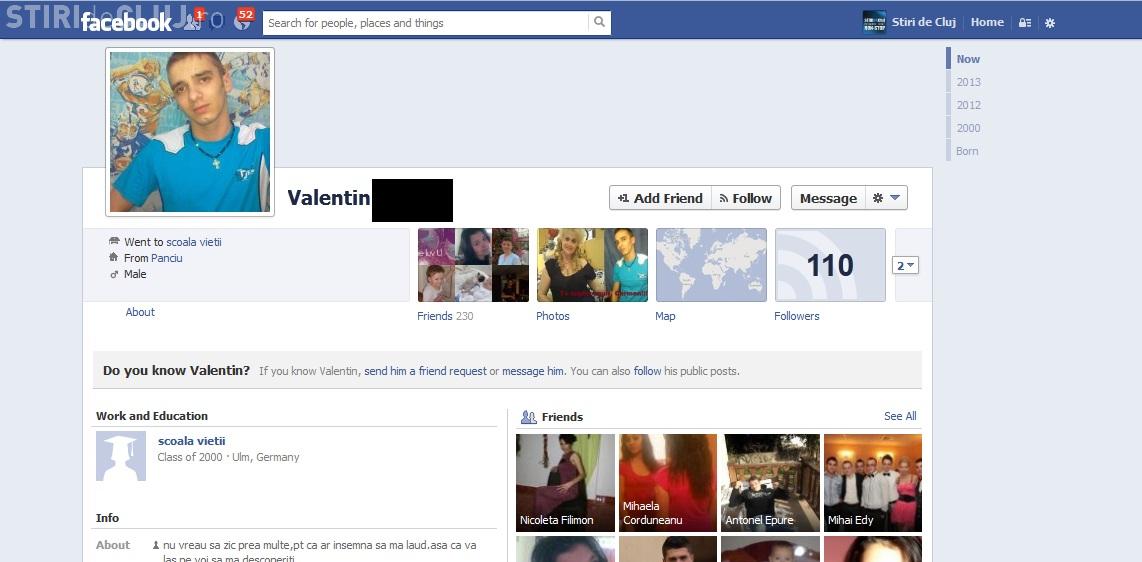The image size is (1142, 562).
Task: Open notifications globe with 52 badge
Action: click(x=241, y=21)
